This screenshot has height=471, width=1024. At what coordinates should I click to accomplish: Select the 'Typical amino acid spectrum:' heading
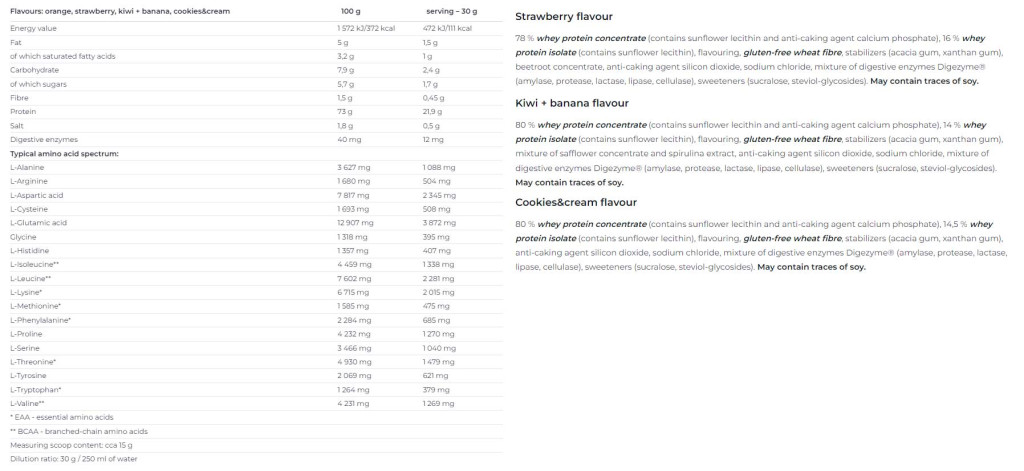pyautogui.click(x=64, y=154)
